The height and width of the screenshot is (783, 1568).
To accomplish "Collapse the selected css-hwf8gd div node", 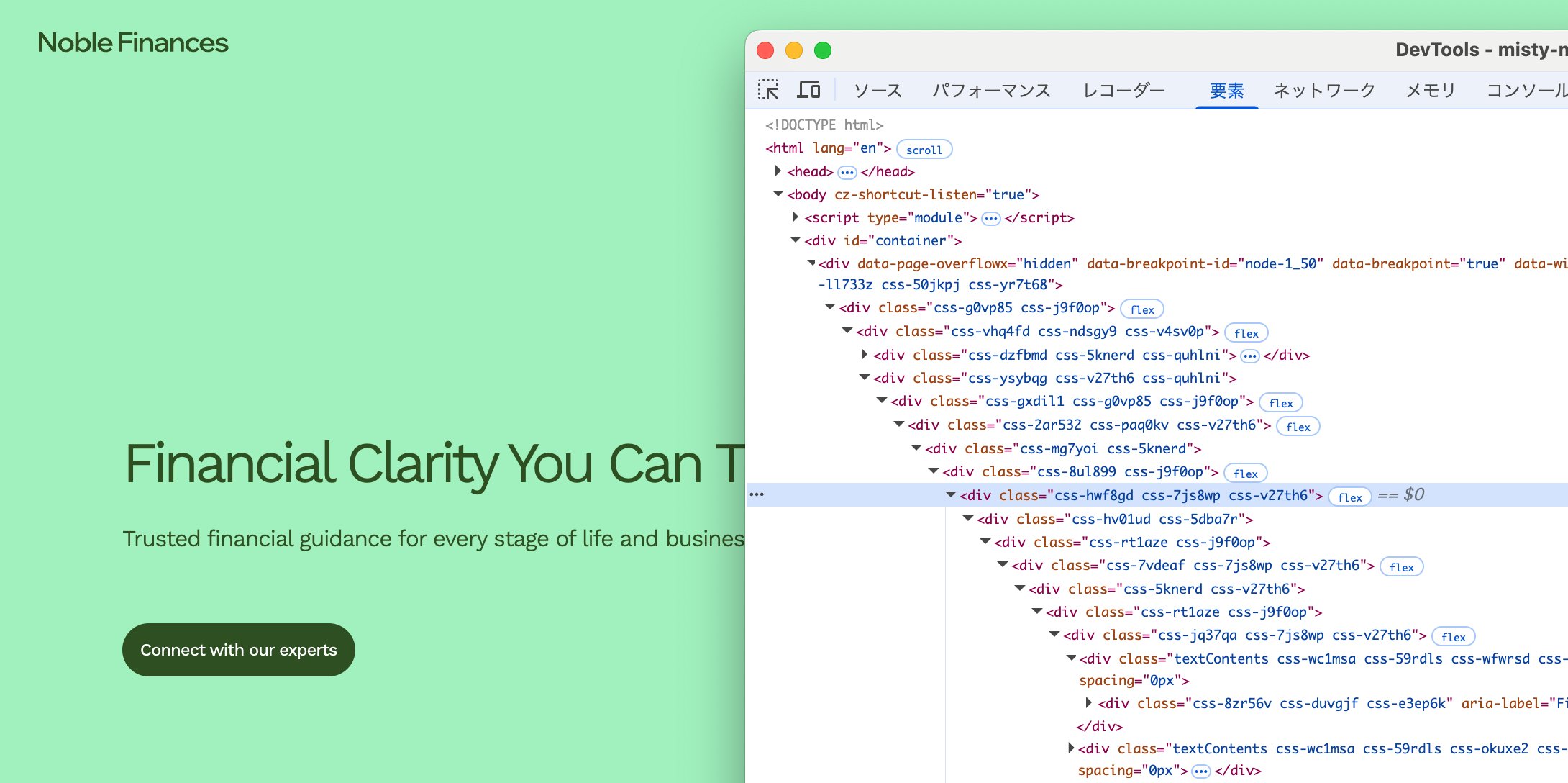I will (x=950, y=495).
